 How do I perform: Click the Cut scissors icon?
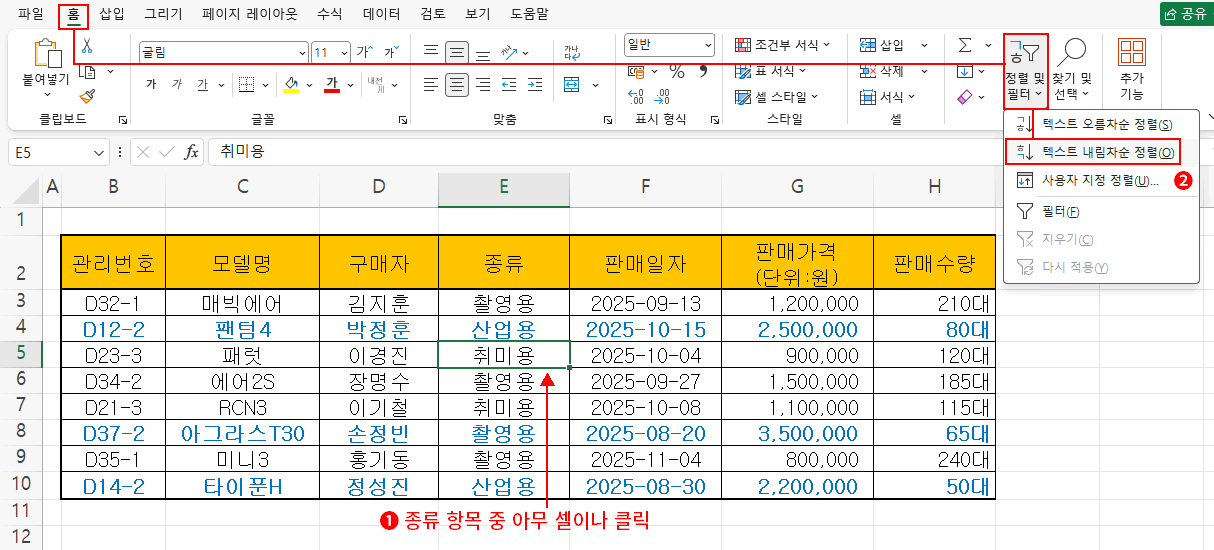[x=87, y=46]
